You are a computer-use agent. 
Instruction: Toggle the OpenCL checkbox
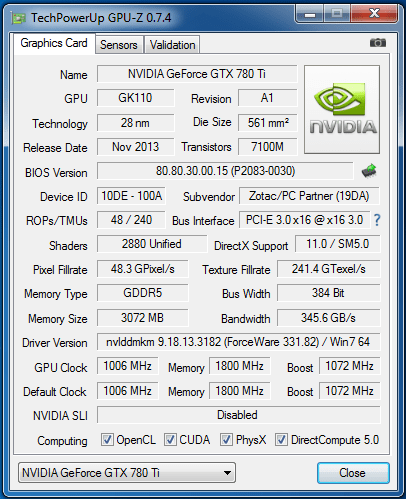click(107, 440)
